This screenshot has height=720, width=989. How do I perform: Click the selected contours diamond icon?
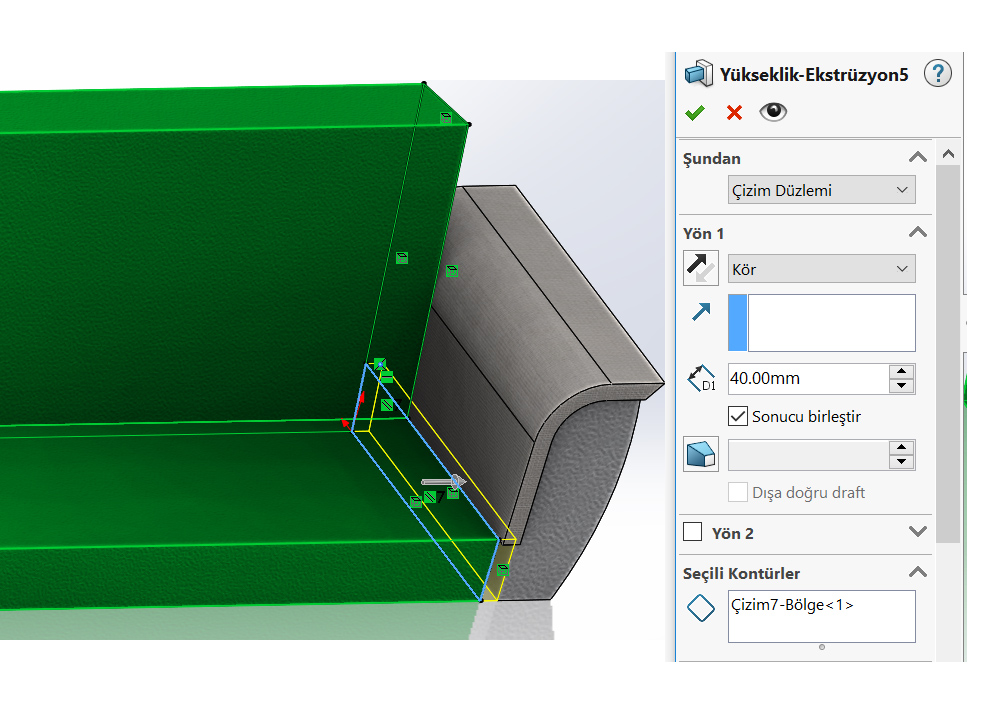[x=701, y=608]
